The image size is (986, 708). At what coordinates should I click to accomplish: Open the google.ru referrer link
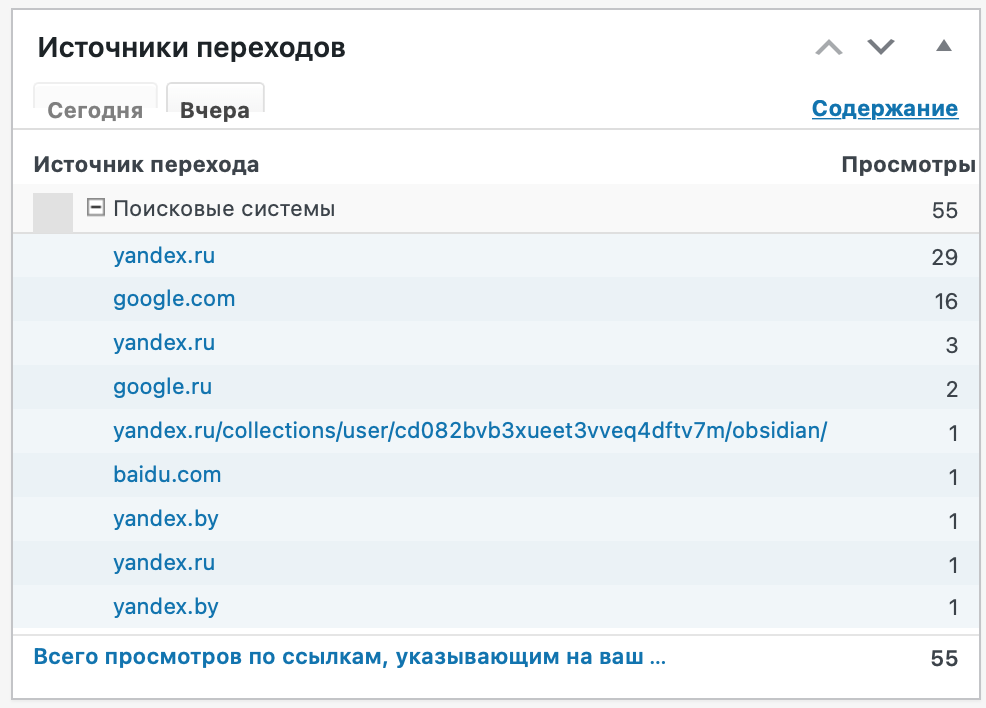(162, 387)
